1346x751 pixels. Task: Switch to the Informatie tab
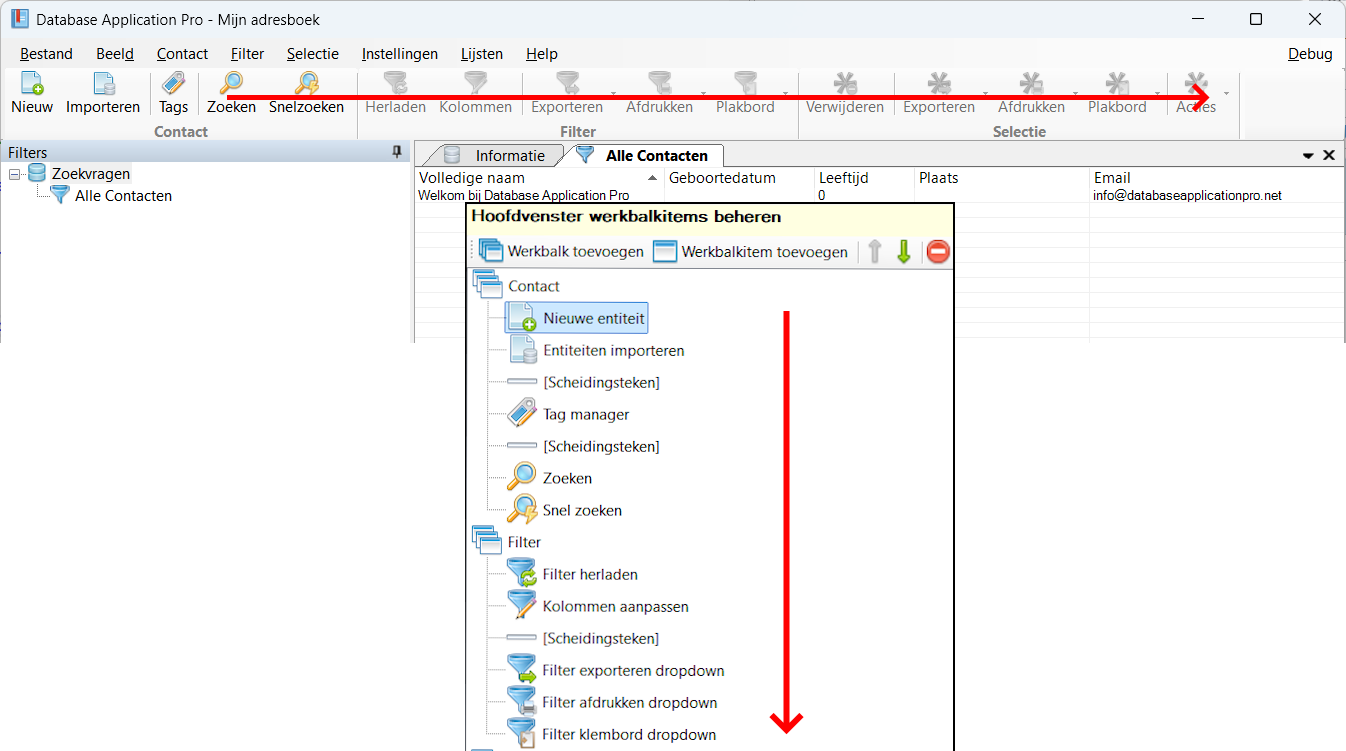tap(495, 156)
